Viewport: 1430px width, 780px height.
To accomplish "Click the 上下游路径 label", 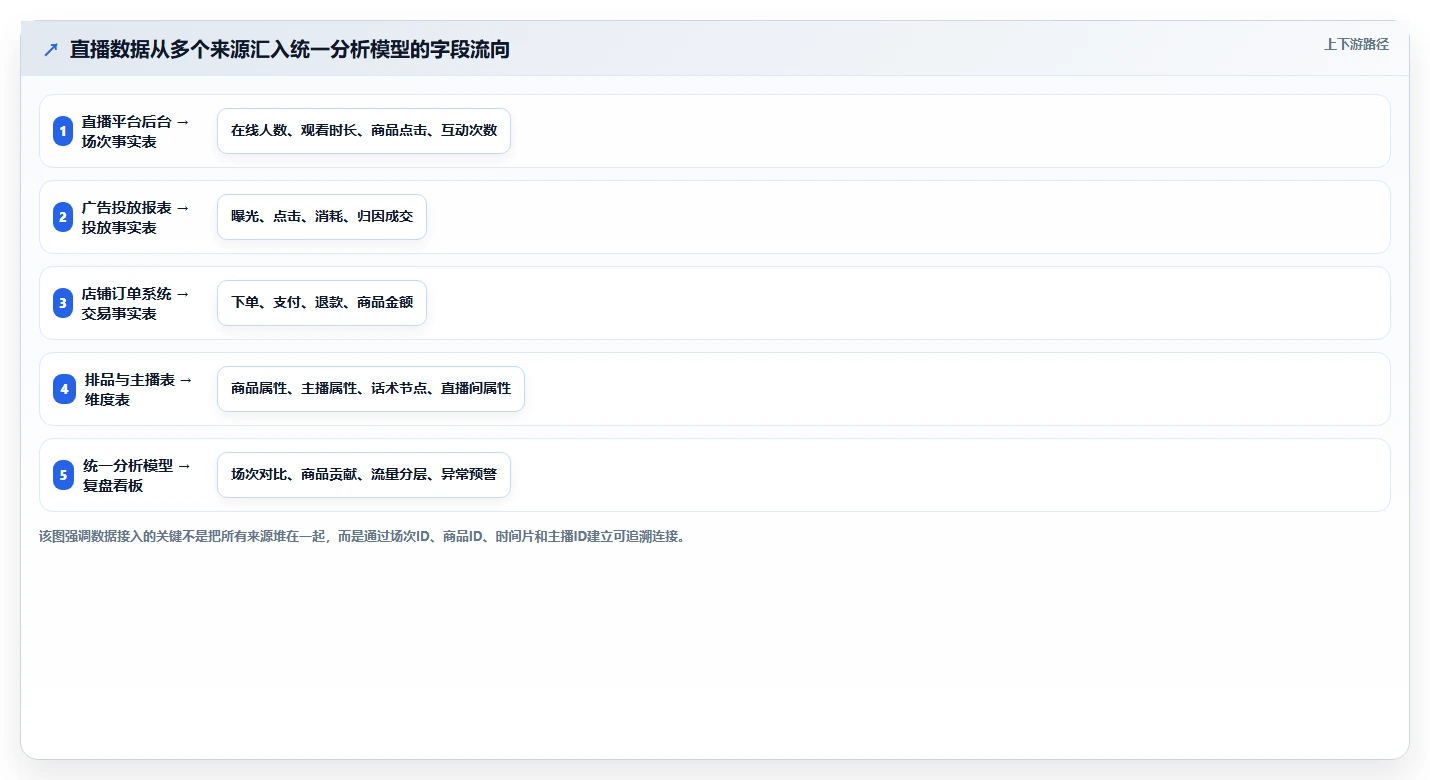I will pyautogui.click(x=1356, y=44).
